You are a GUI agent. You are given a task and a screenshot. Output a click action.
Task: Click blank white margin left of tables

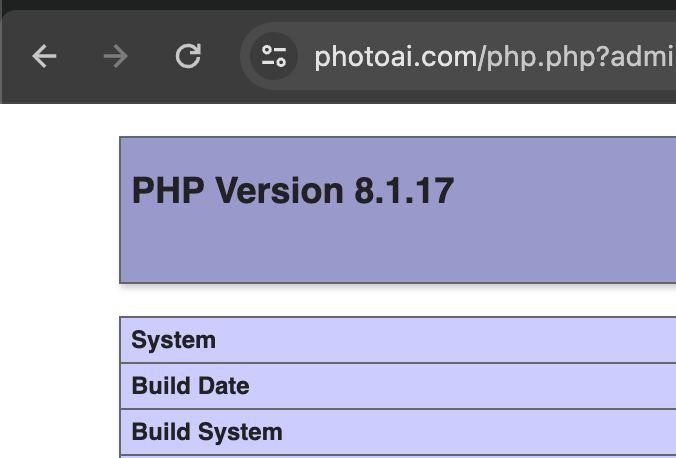click(x=59, y=280)
